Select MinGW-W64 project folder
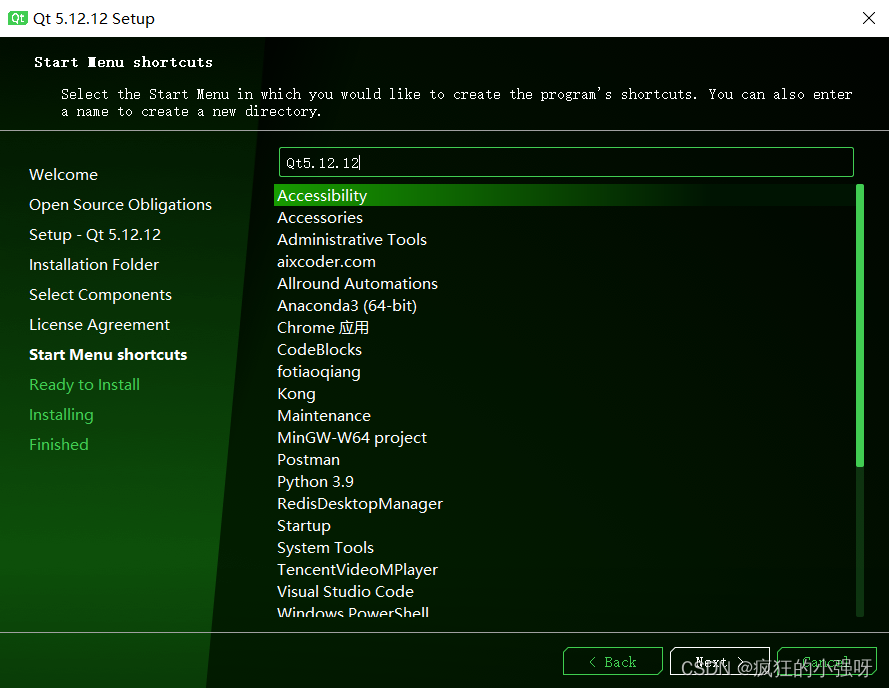The height and width of the screenshot is (688, 889). 564,437
